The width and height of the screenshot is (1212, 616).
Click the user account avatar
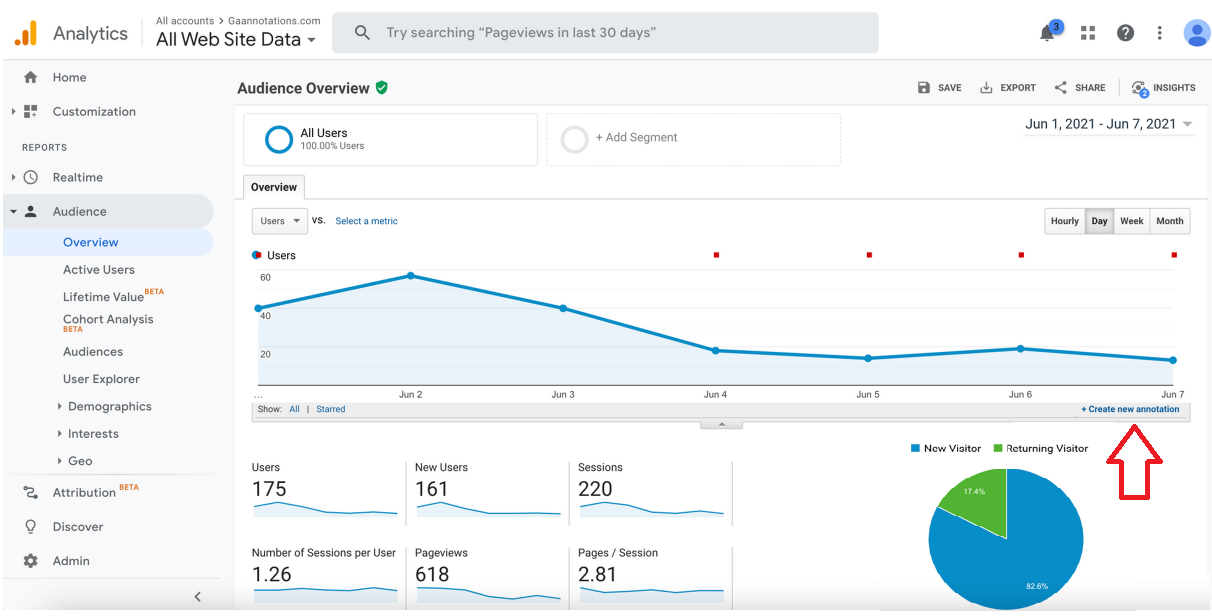pyautogui.click(x=1196, y=33)
